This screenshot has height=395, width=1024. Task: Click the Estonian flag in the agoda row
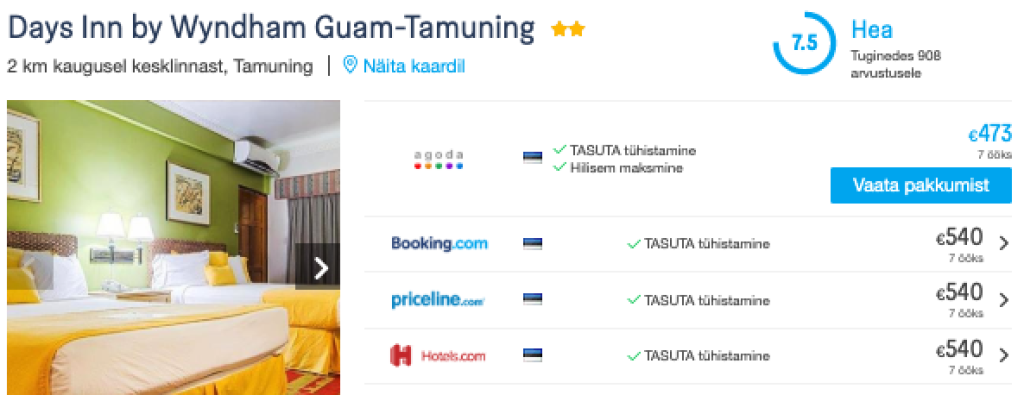pos(533,158)
